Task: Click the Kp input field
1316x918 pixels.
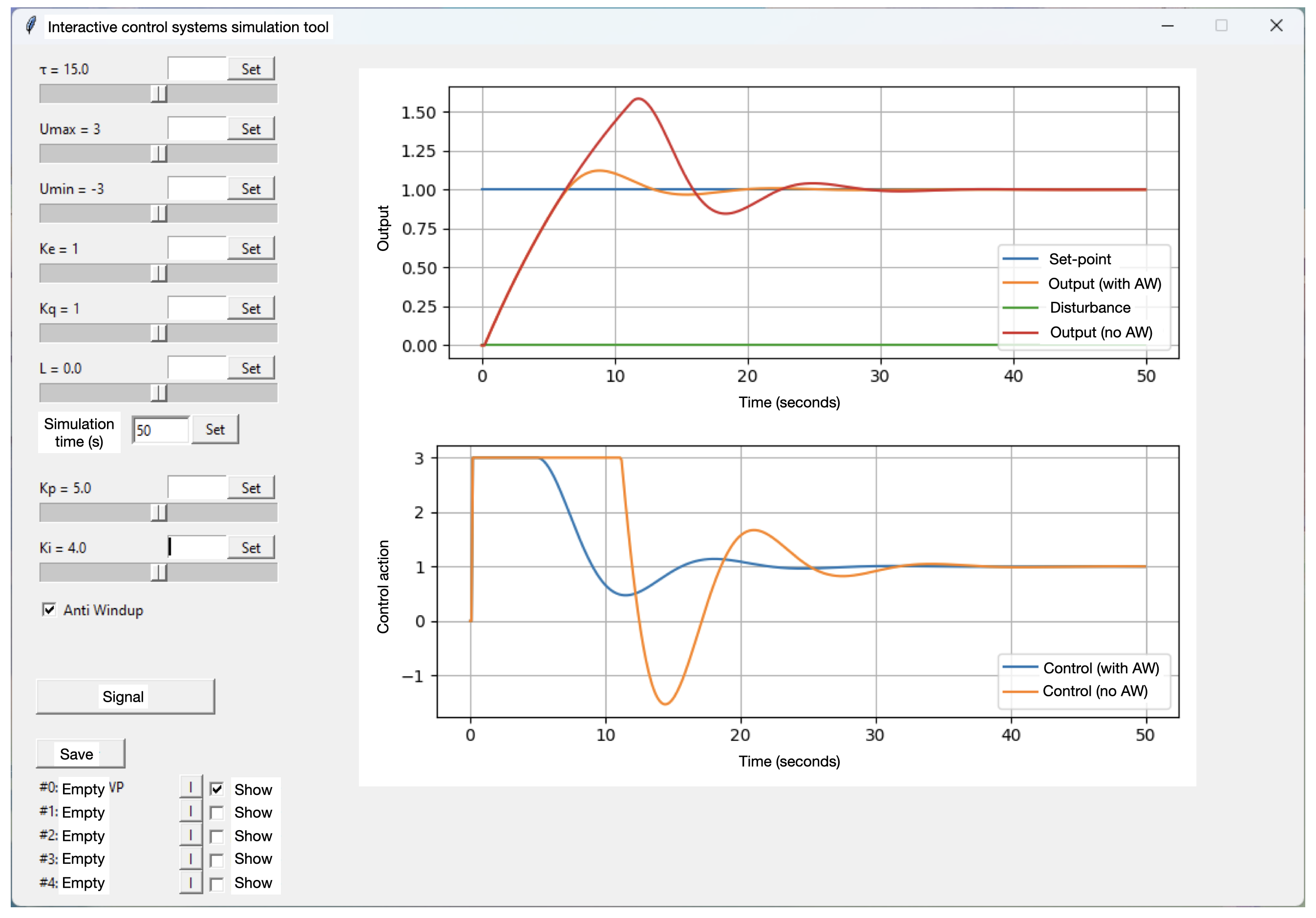Action: click(x=198, y=488)
